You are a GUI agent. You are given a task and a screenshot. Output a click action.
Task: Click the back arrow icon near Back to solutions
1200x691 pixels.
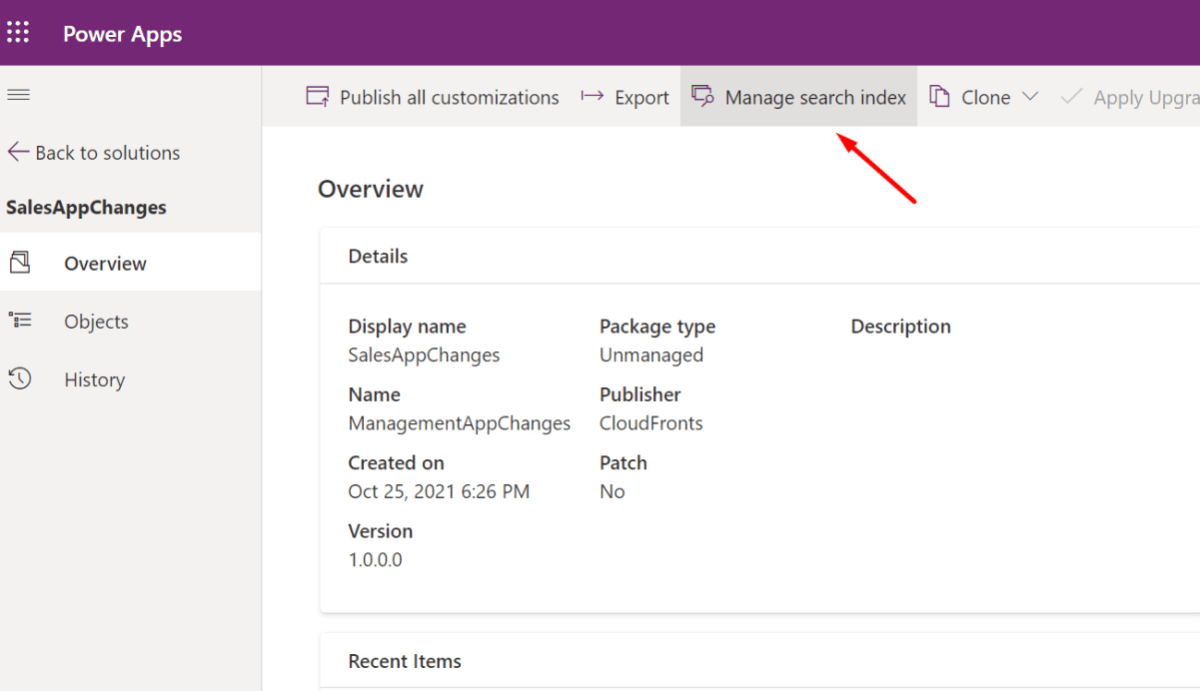tap(17, 152)
